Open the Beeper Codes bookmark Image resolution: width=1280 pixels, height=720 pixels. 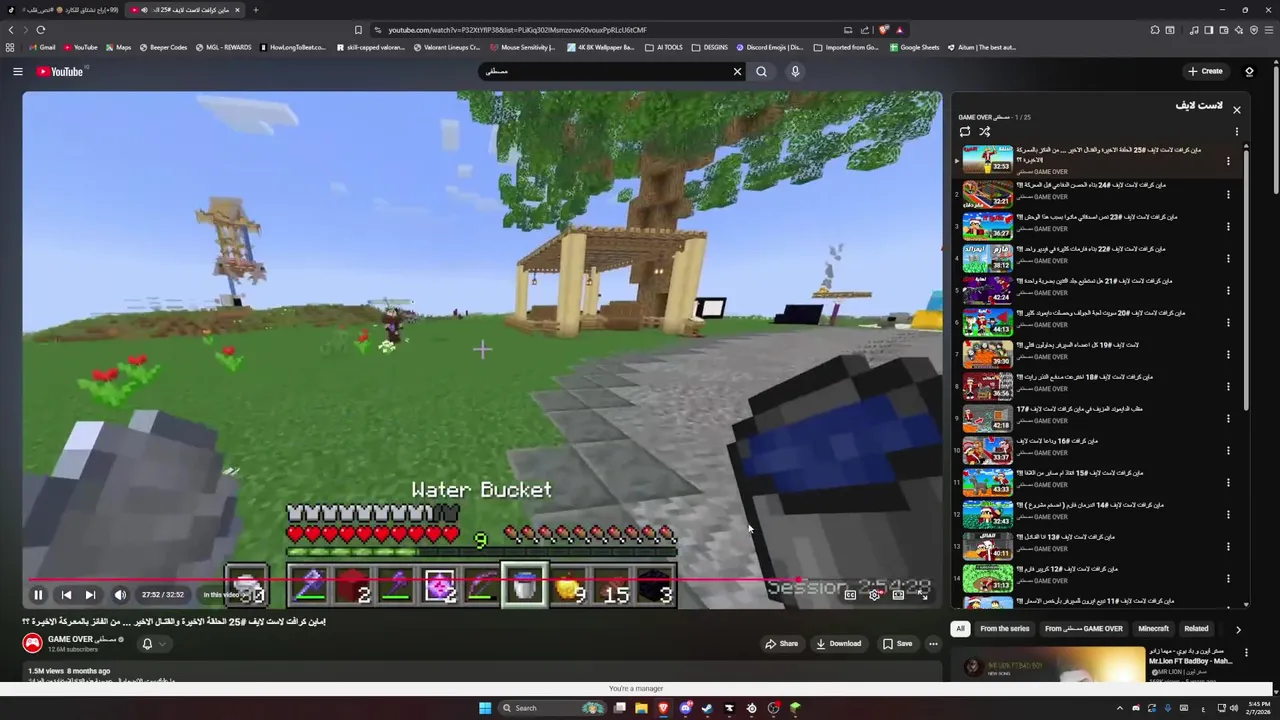[x=163, y=47]
